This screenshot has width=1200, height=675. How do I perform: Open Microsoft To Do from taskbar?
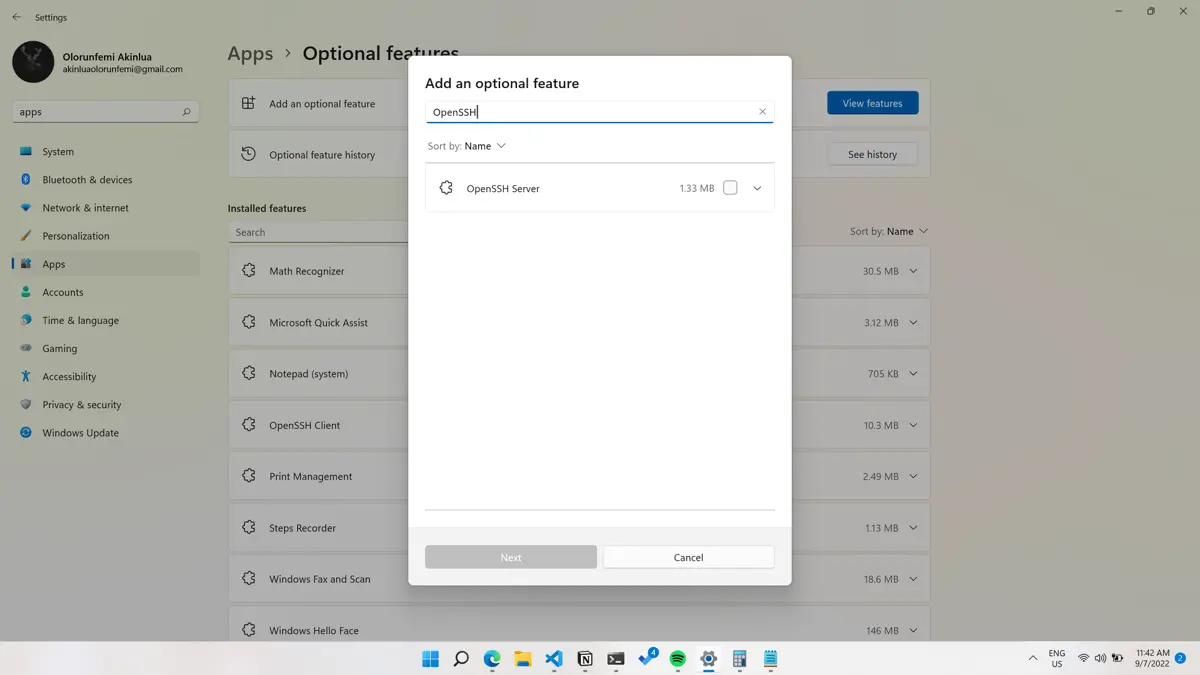pyautogui.click(x=647, y=658)
